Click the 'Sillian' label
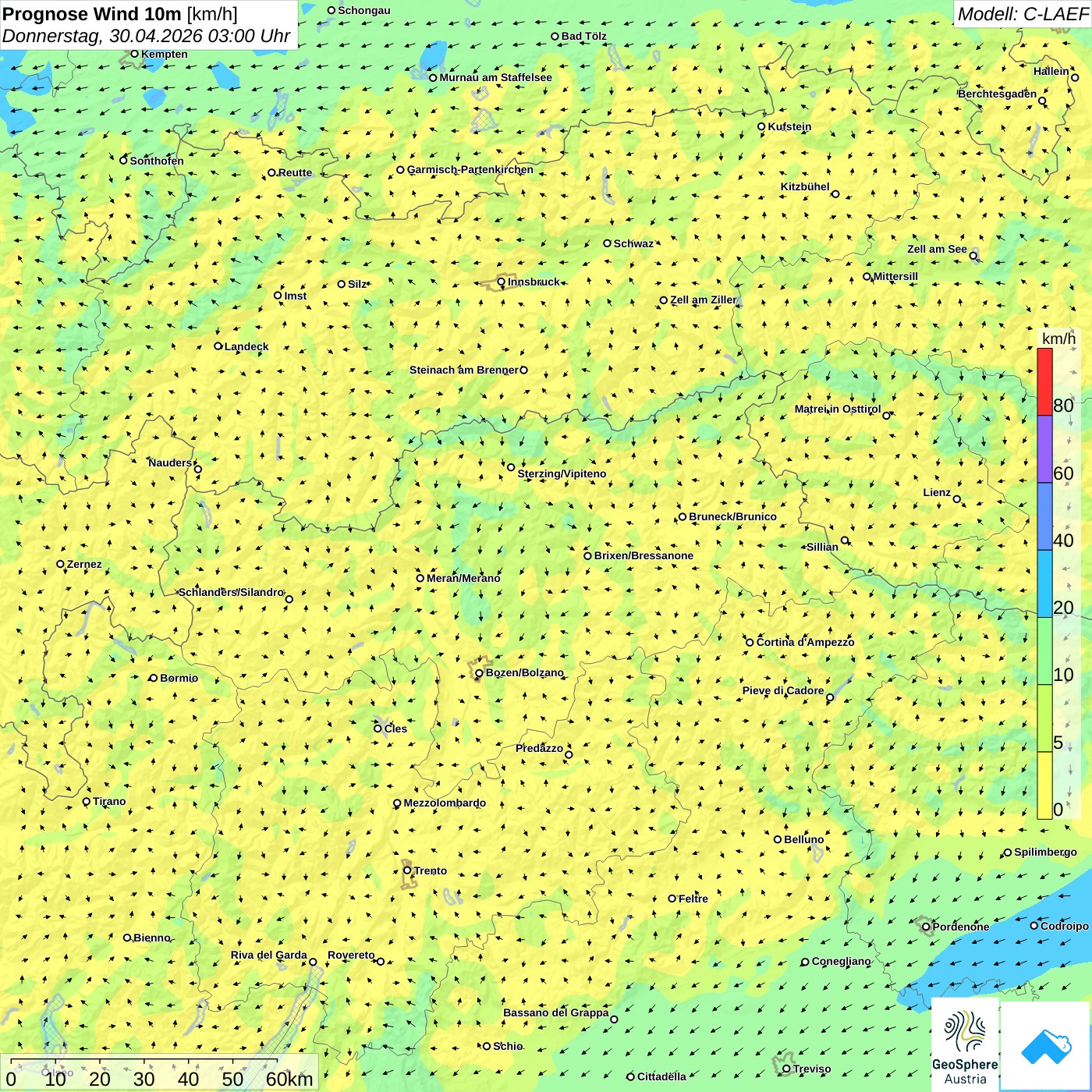Viewport: 1092px width, 1092px height. click(x=822, y=547)
